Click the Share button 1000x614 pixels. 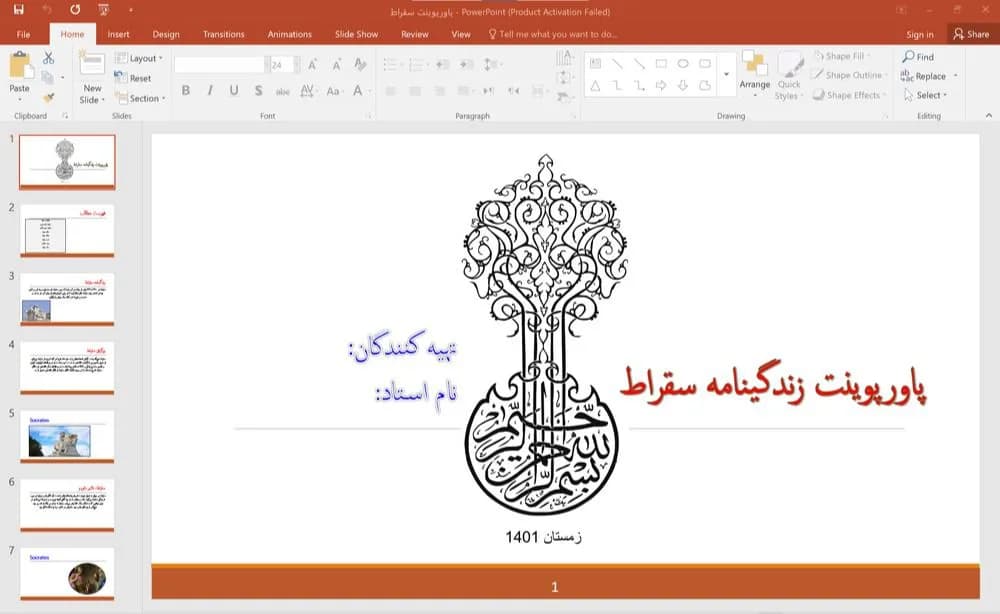click(x=971, y=34)
